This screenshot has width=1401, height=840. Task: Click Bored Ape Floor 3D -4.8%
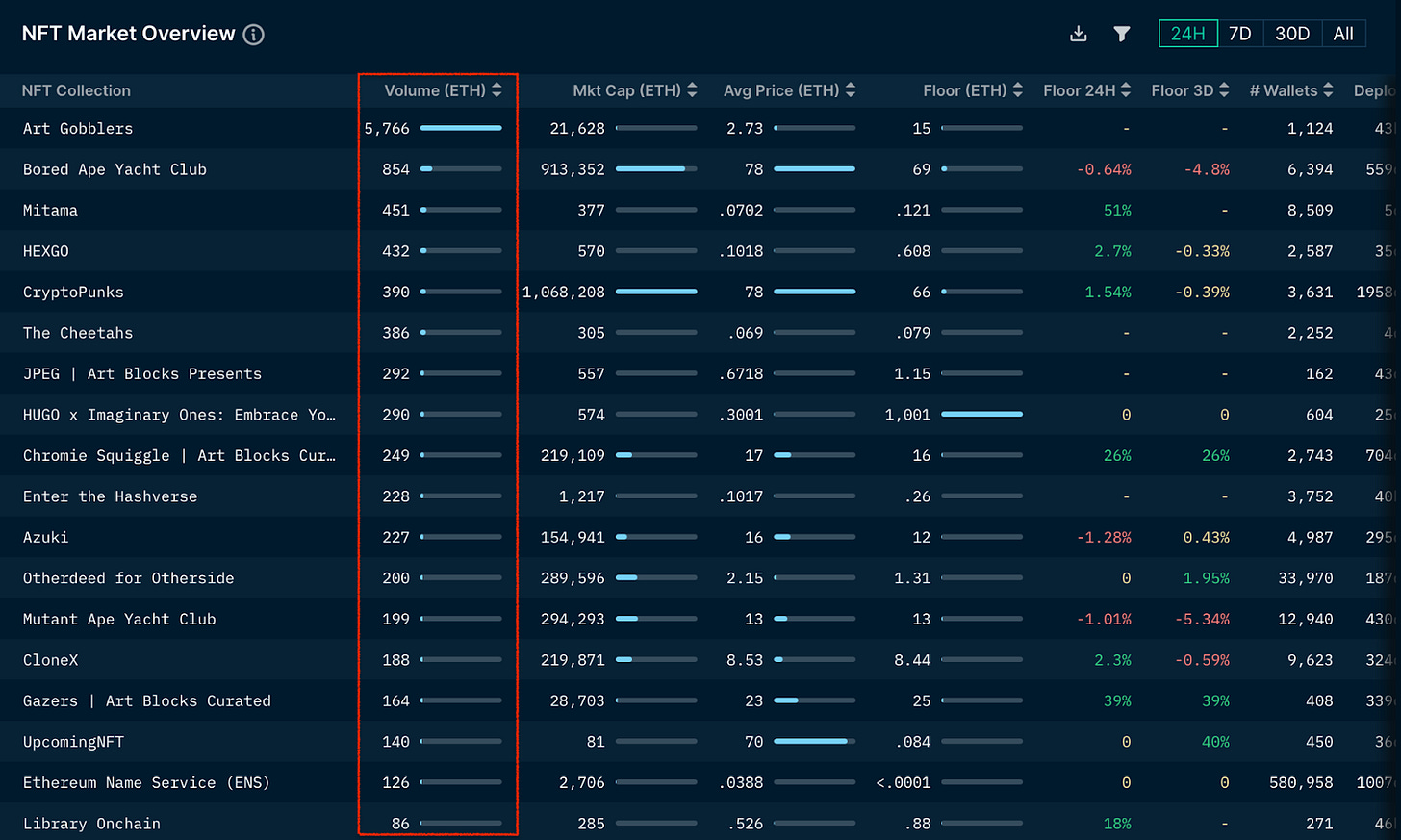[1207, 169]
